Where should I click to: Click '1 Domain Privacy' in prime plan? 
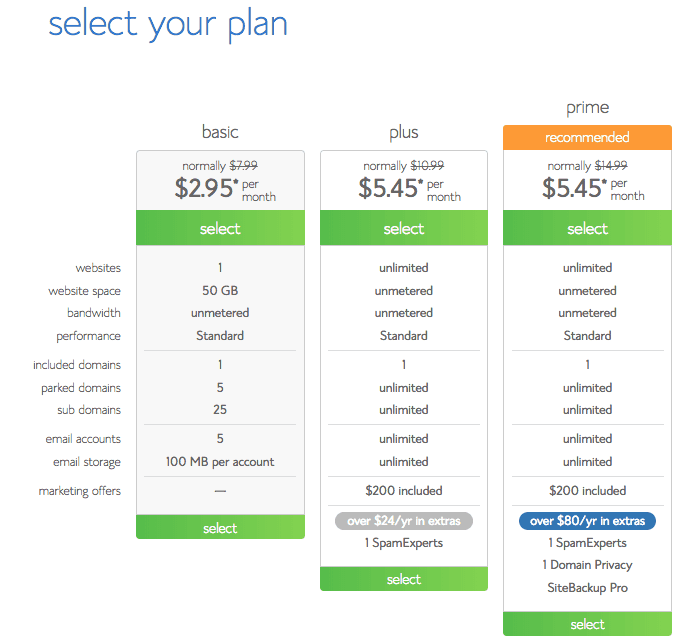coord(587,565)
